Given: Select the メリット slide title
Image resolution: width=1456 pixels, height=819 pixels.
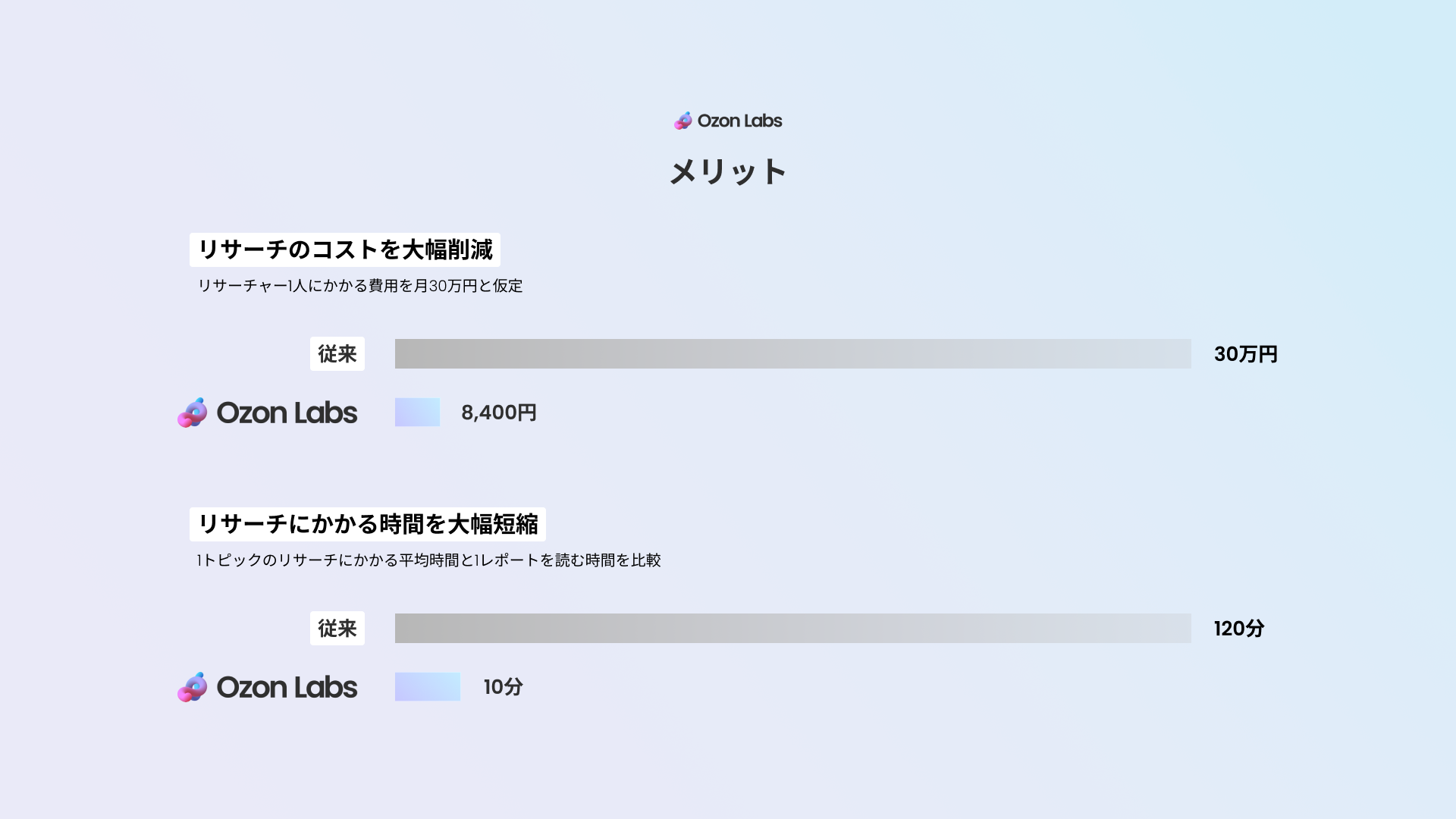Looking at the screenshot, I should pyautogui.click(x=728, y=172).
